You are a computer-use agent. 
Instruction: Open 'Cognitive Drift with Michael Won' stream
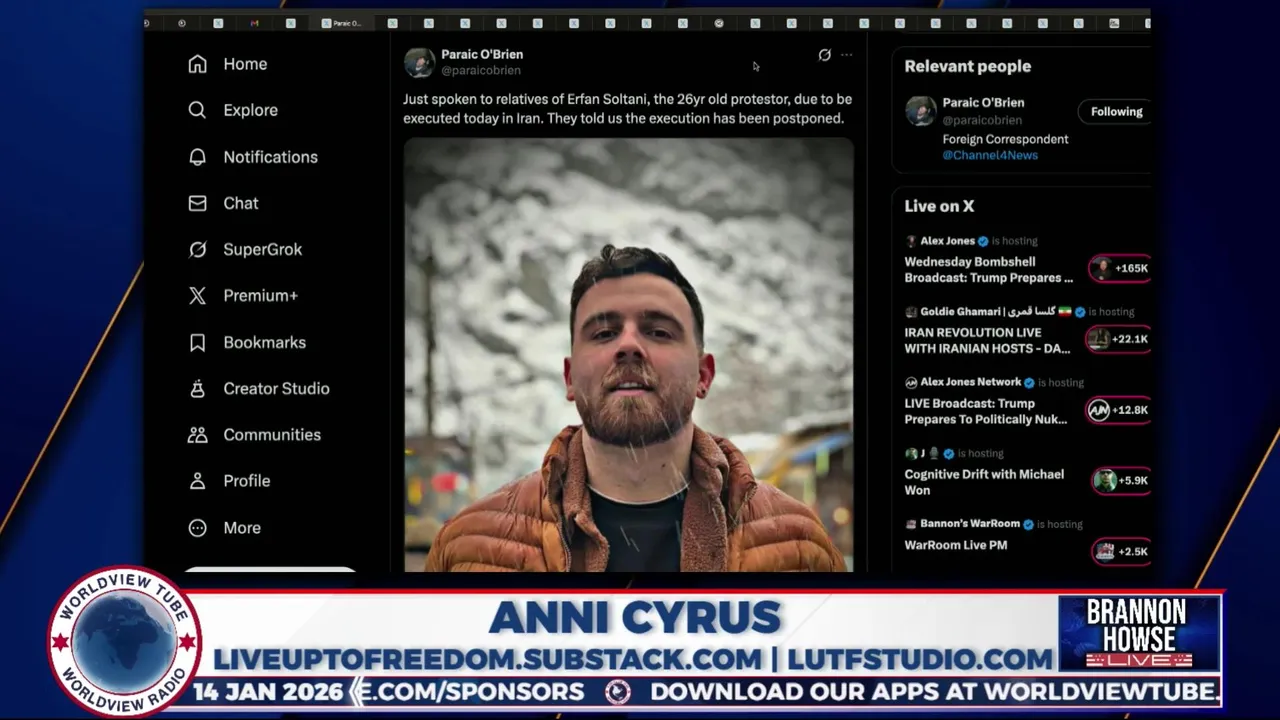tap(984, 483)
